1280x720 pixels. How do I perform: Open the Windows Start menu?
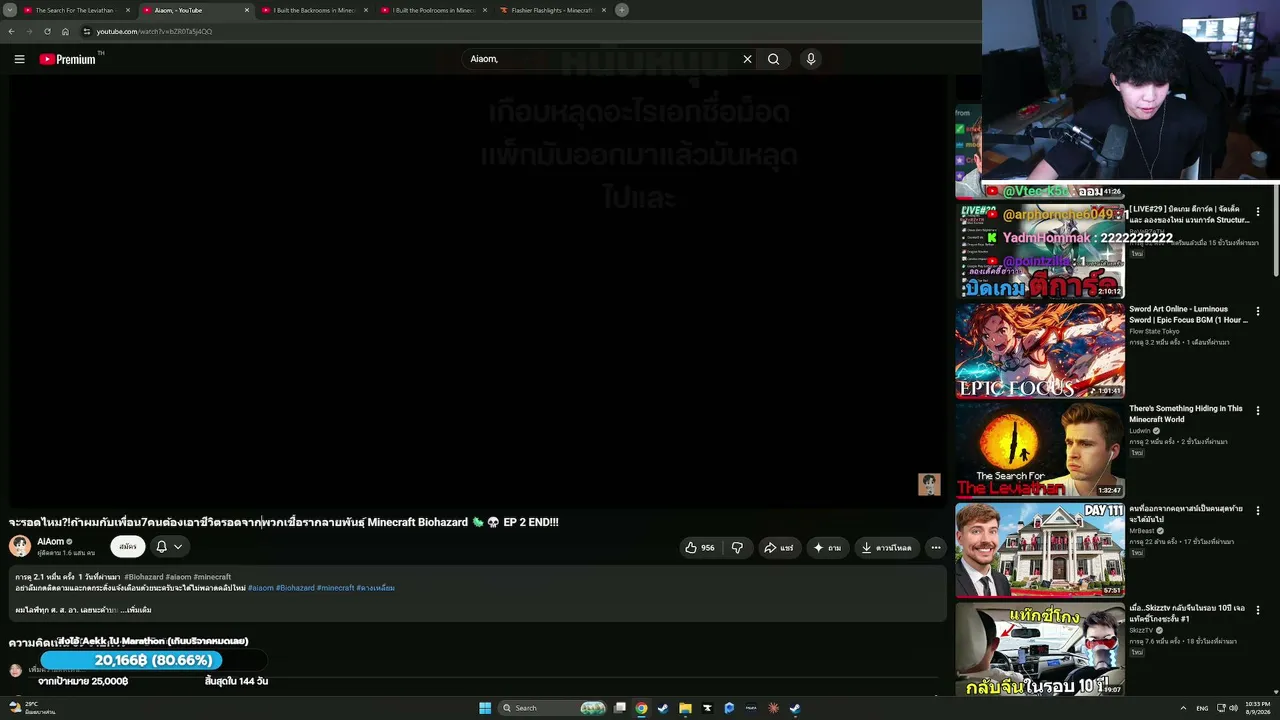click(x=485, y=708)
